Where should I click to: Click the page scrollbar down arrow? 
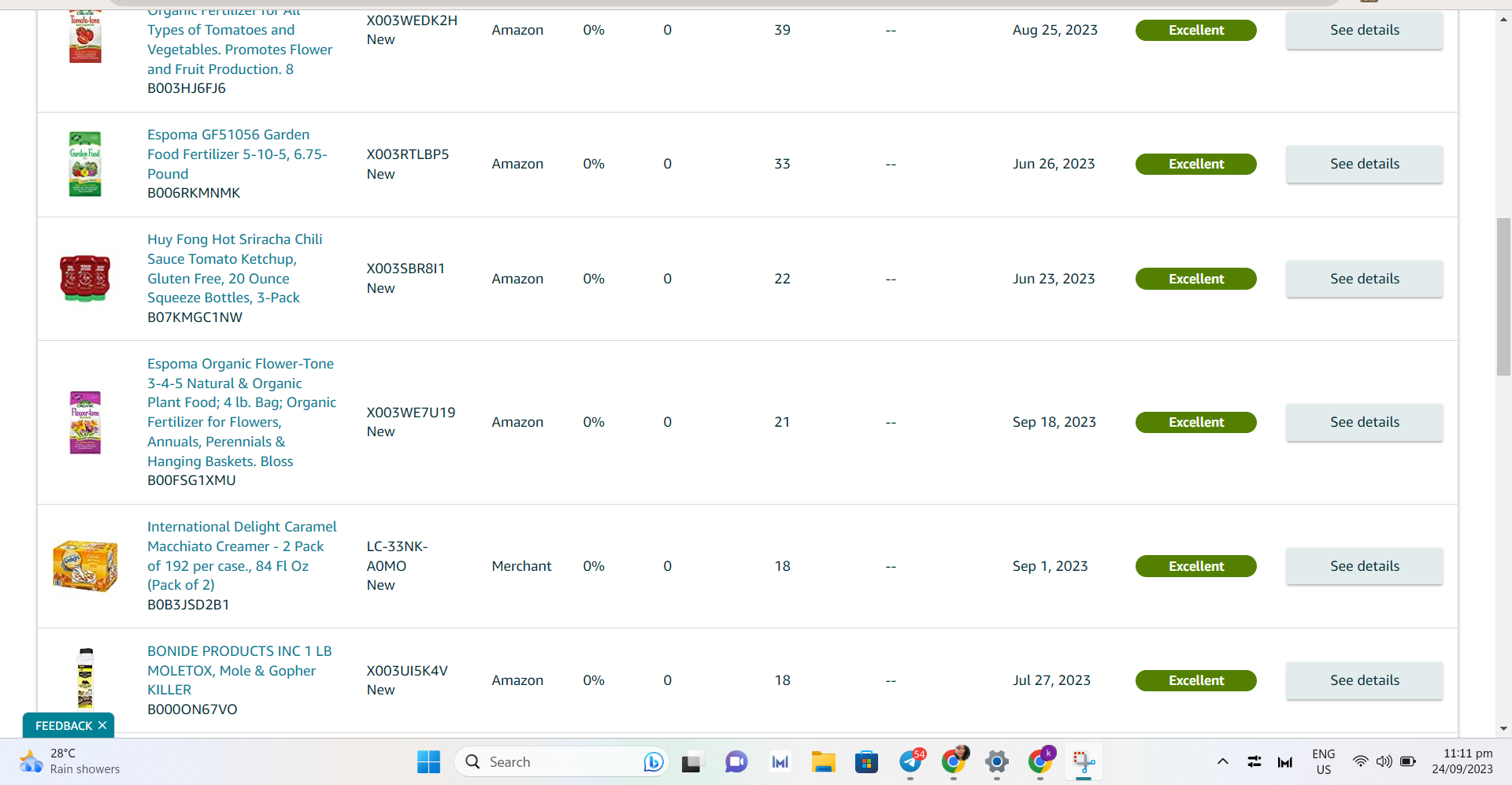[1503, 729]
